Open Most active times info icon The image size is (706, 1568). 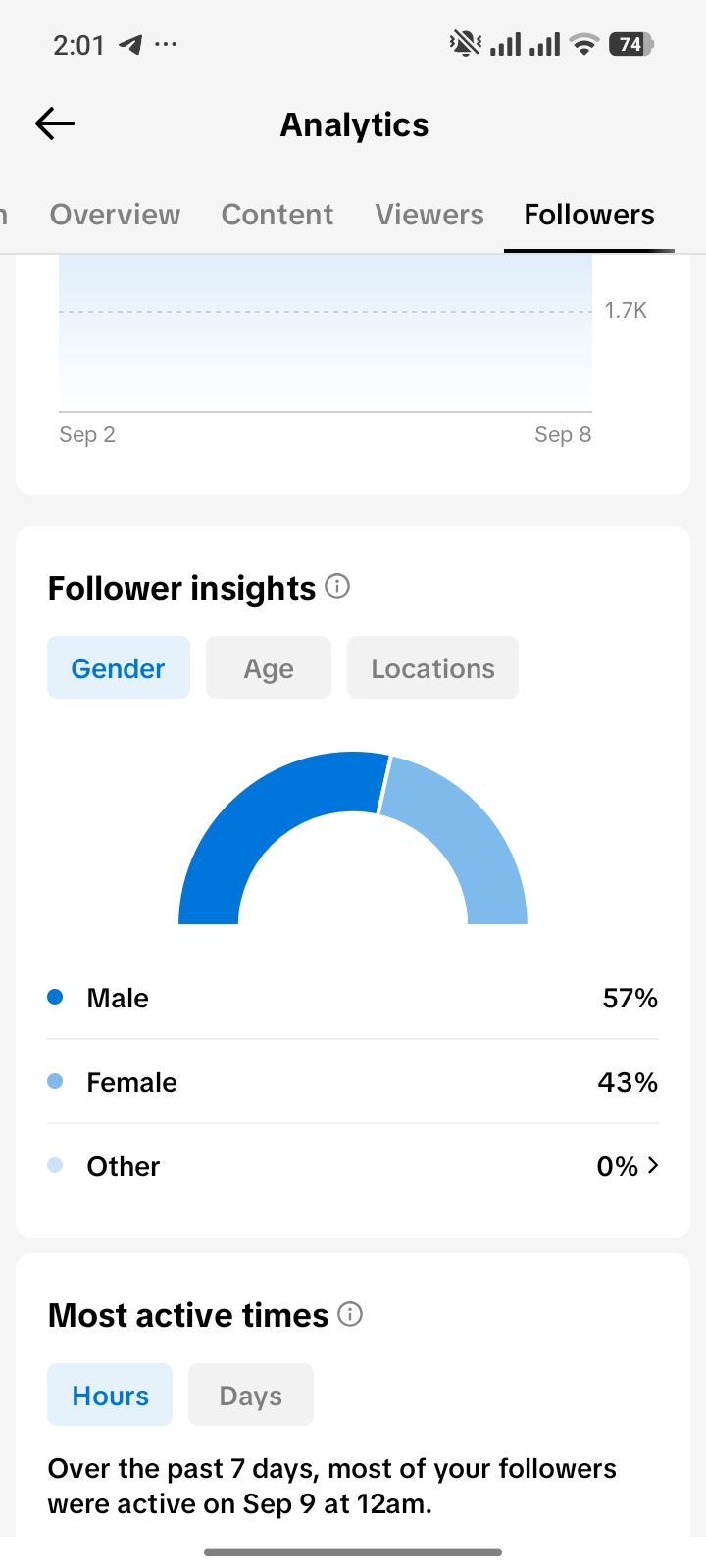350,1314
